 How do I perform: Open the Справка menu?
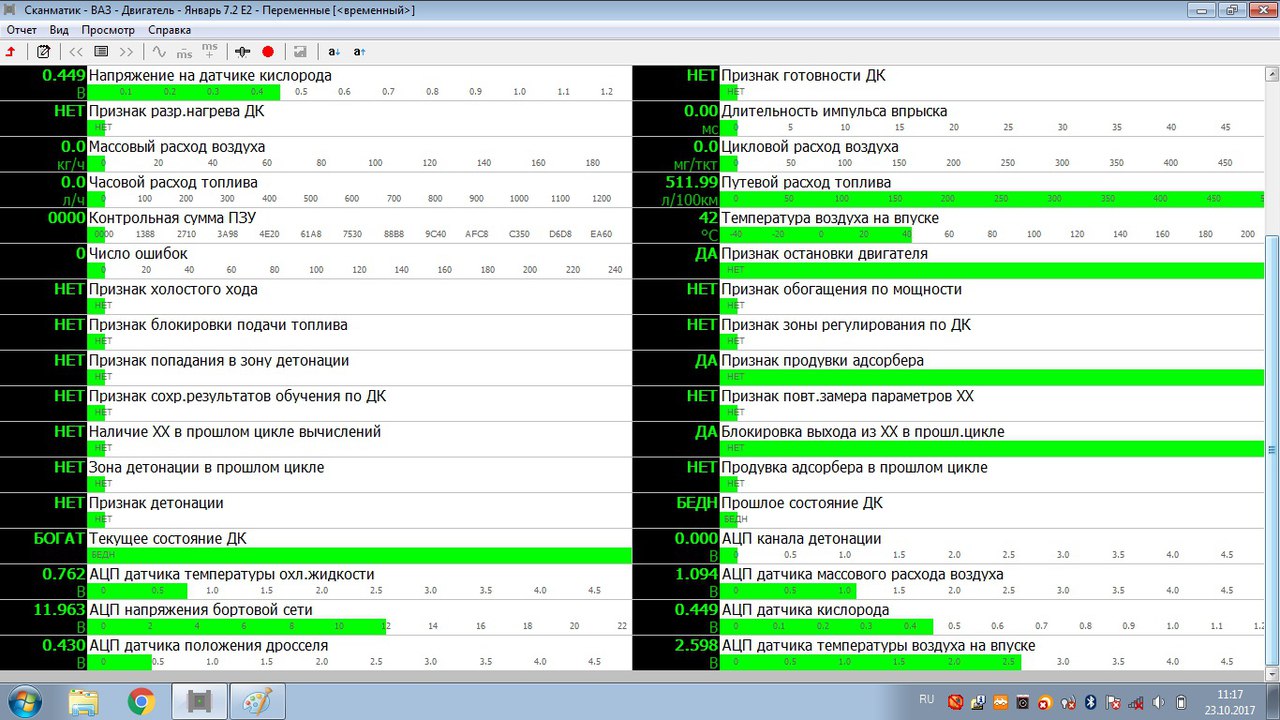(x=169, y=30)
